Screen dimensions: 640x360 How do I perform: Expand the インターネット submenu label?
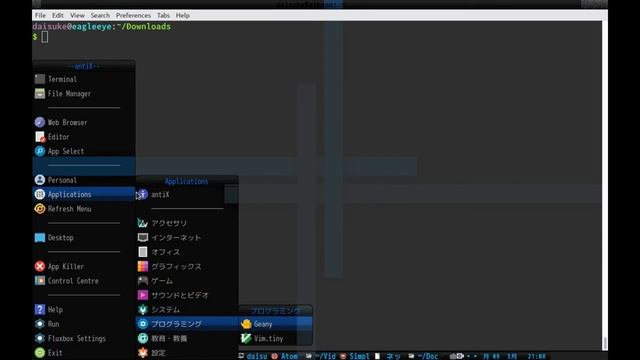pos(176,238)
